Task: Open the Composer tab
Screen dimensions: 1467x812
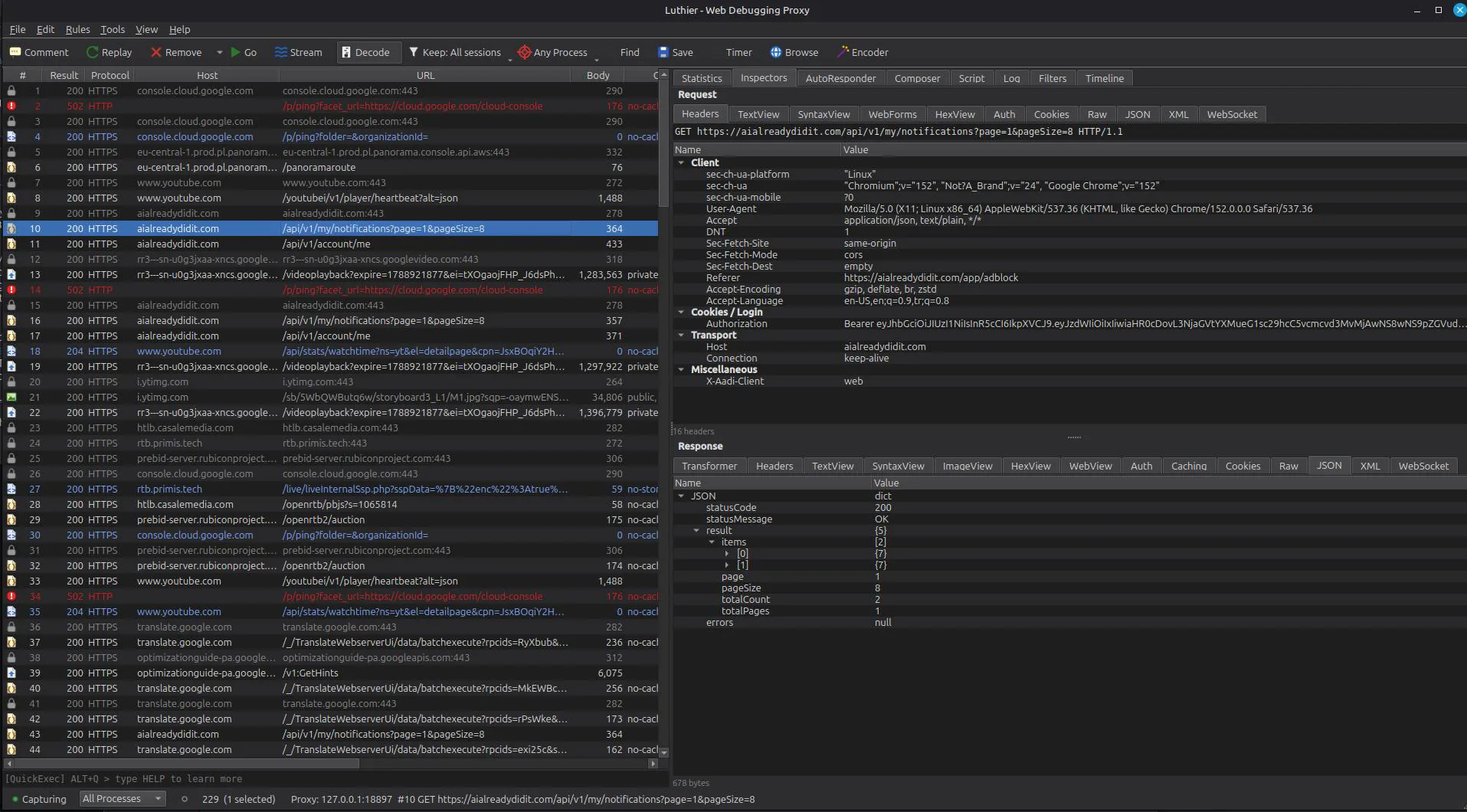Action: pos(917,78)
